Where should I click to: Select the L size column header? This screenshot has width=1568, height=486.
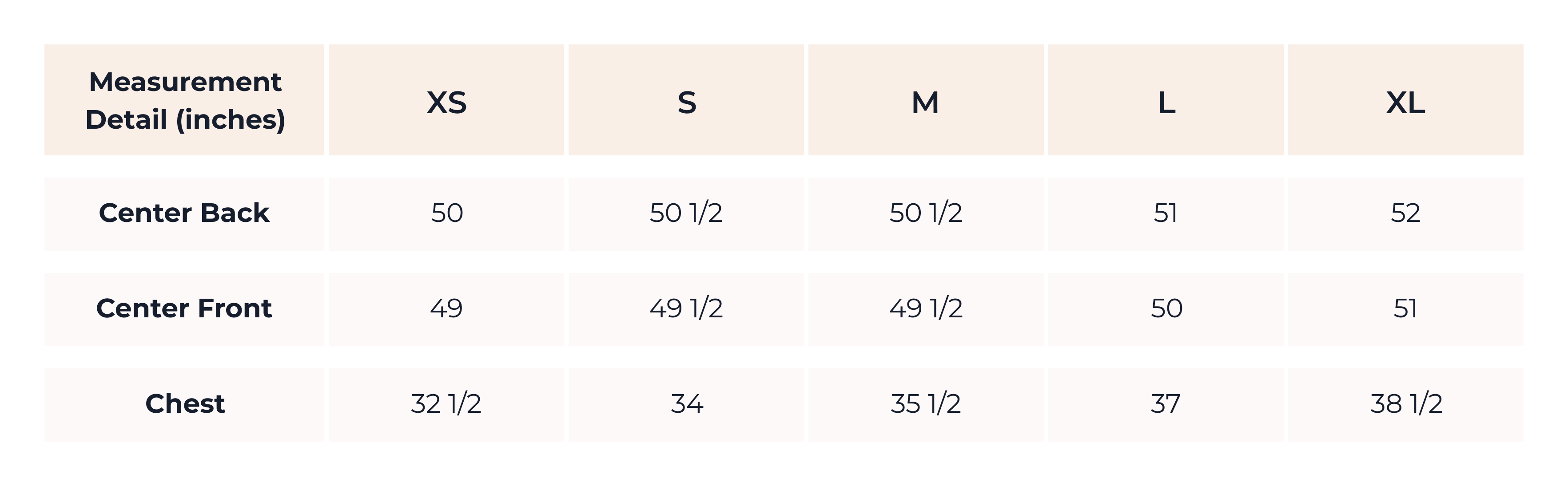click(1166, 100)
